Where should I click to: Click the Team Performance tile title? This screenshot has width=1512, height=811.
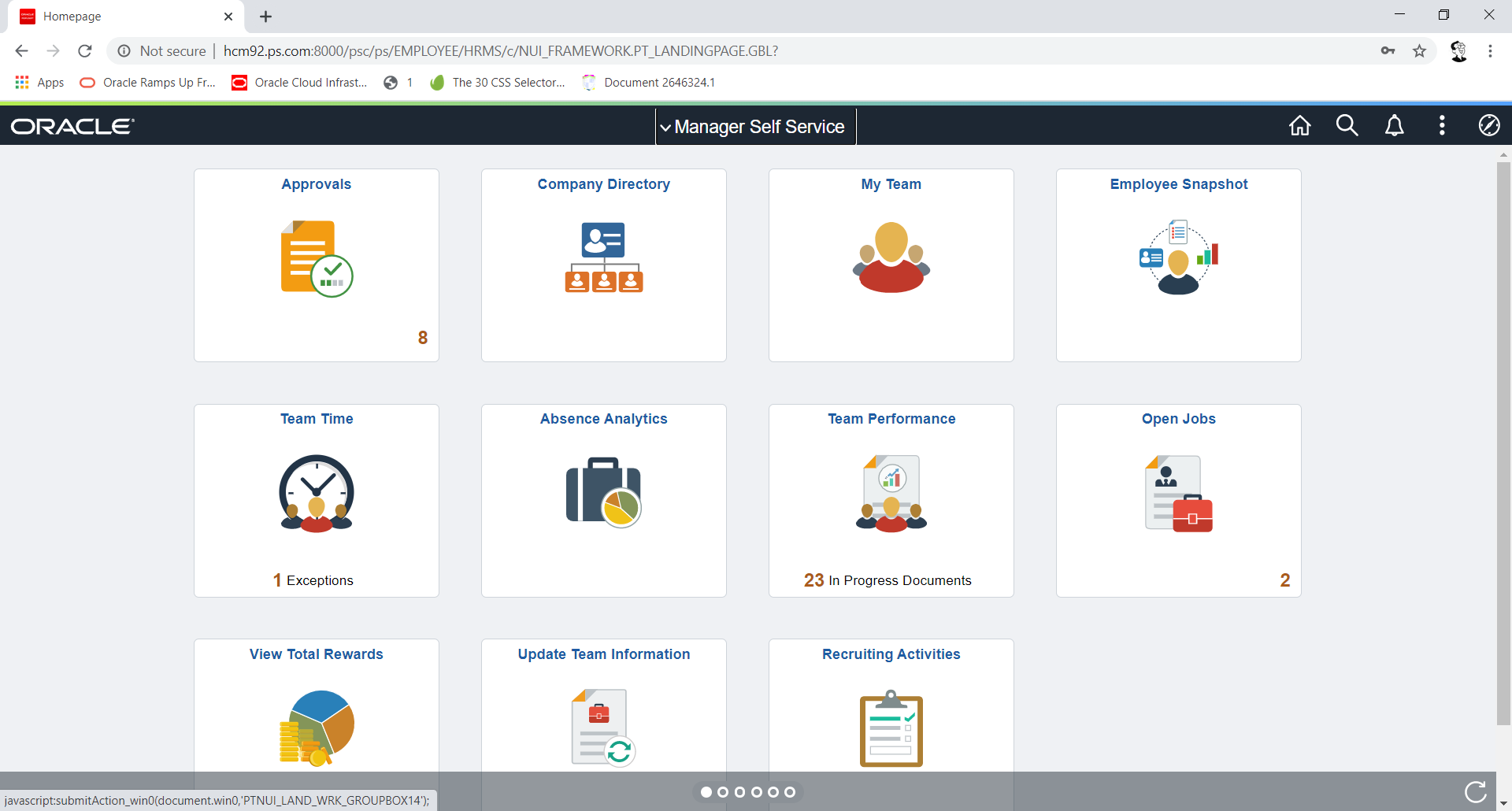(x=891, y=419)
